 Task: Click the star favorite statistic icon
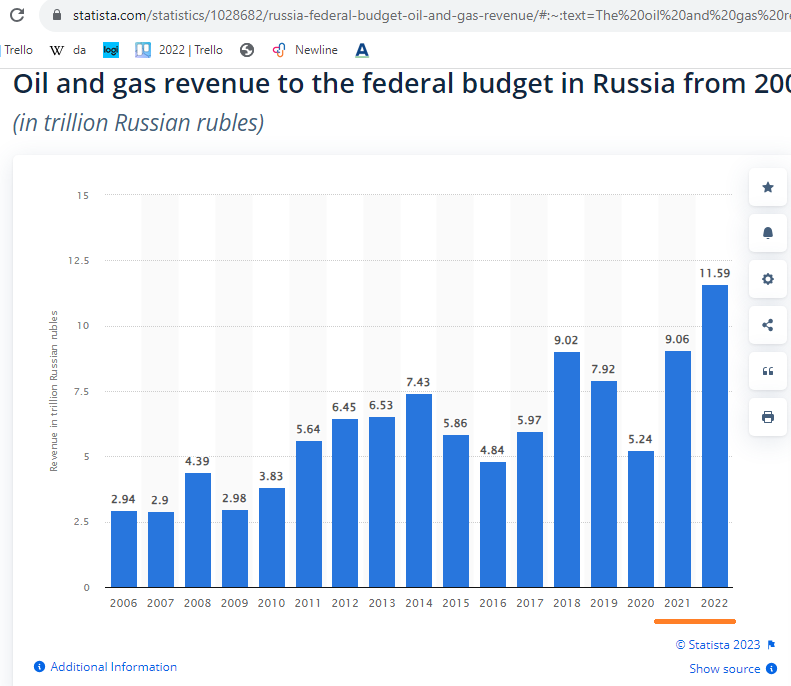[x=768, y=187]
